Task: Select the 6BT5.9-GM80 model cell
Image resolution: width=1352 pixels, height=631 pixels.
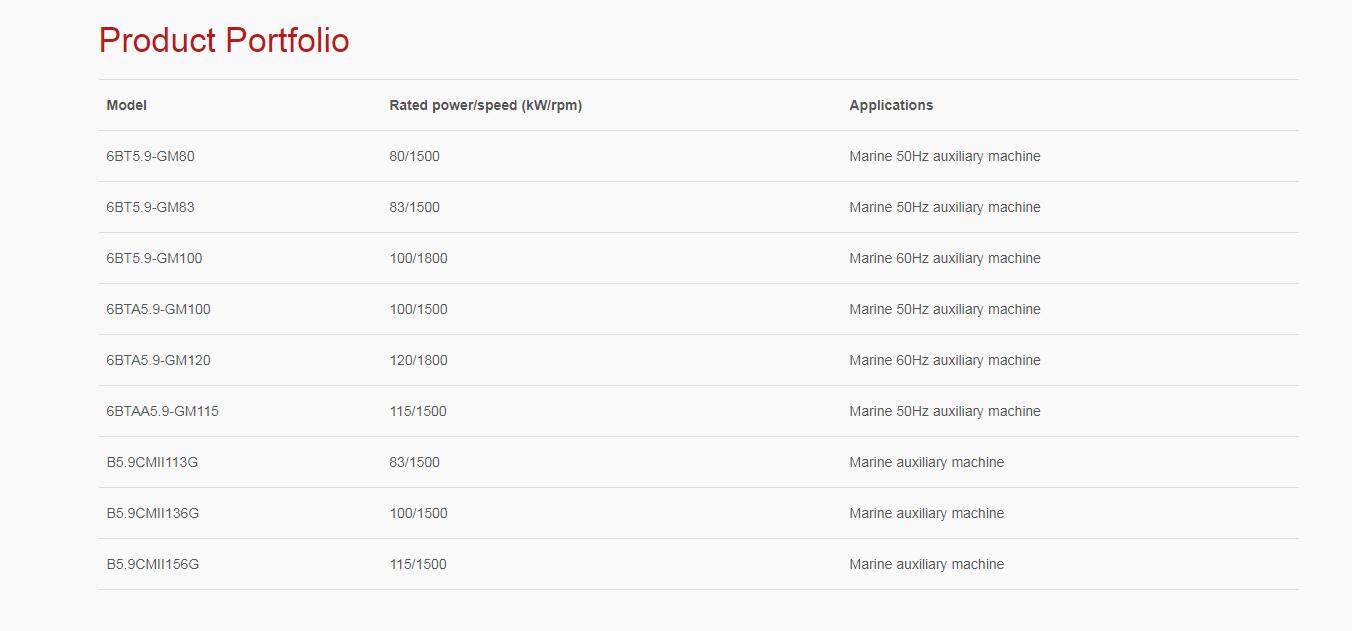Action: tap(150, 156)
